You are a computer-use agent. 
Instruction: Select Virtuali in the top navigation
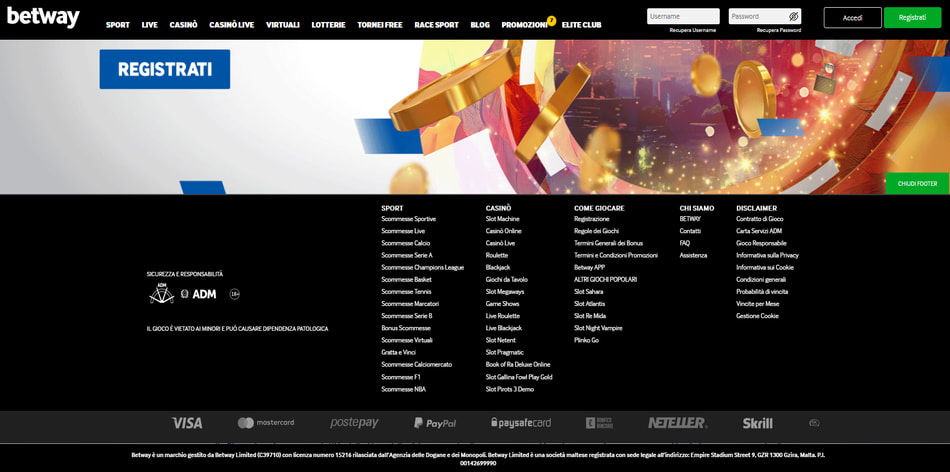click(x=283, y=25)
